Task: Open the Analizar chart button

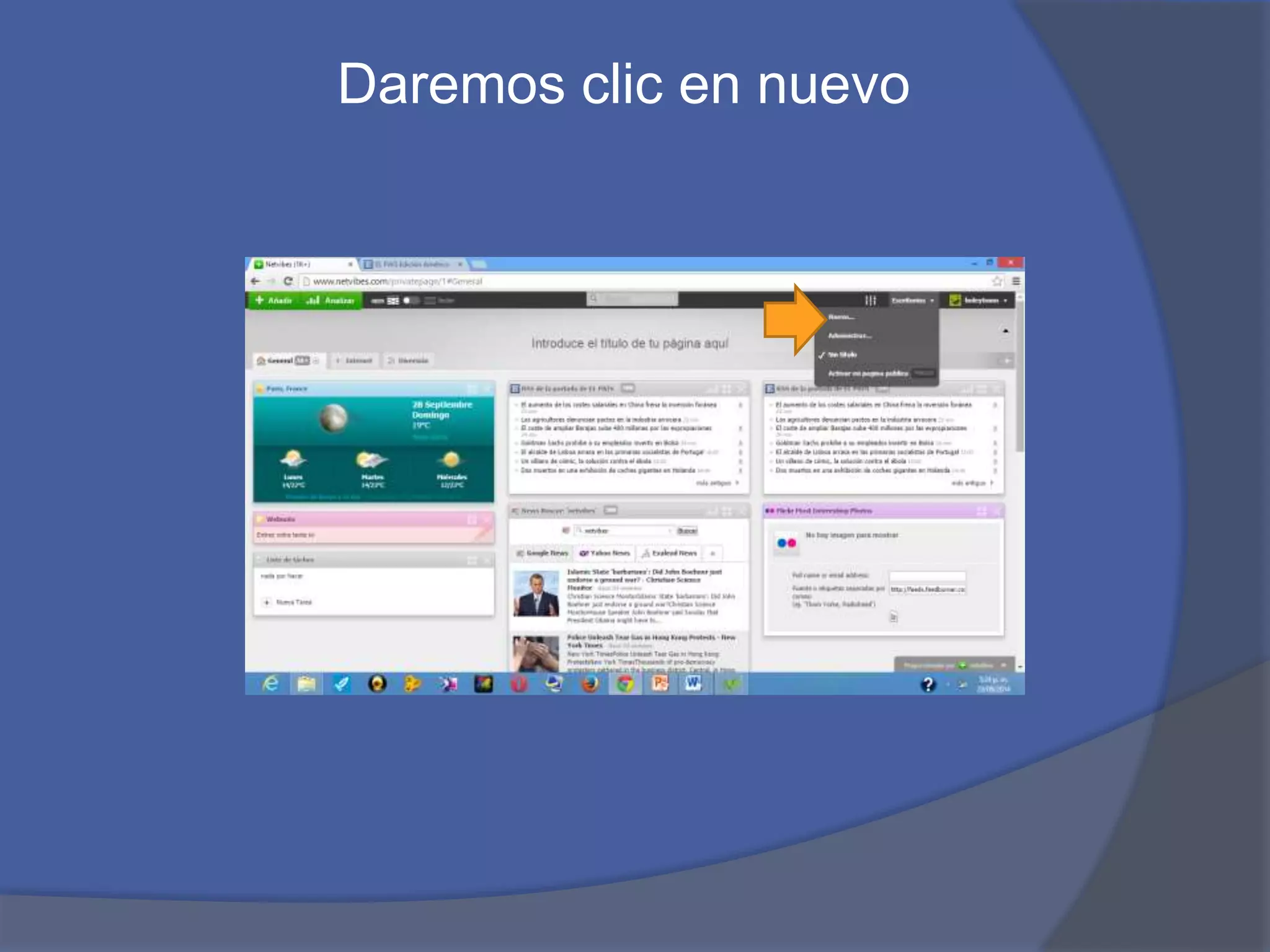Action: pyautogui.click(x=331, y=301)
